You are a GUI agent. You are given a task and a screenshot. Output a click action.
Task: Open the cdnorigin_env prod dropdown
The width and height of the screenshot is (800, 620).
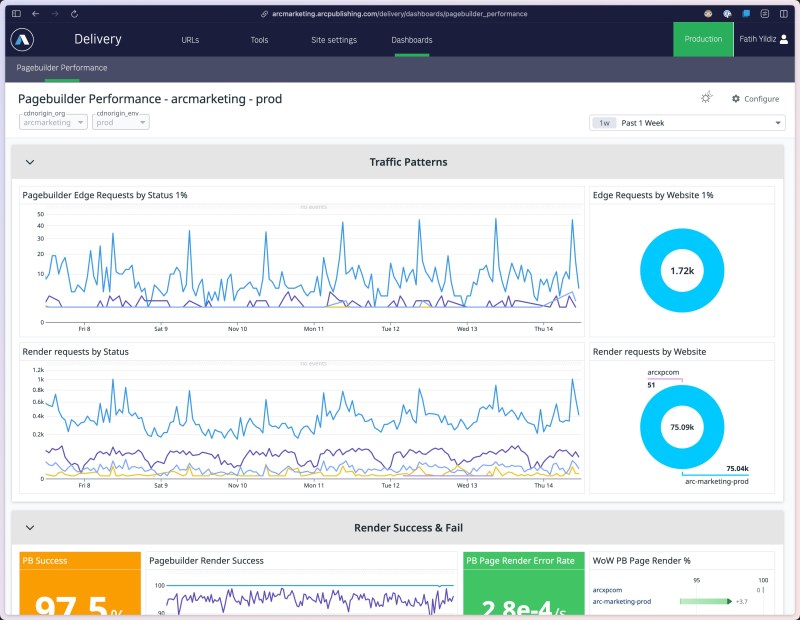pyautogui.click(x=121, y=122)
